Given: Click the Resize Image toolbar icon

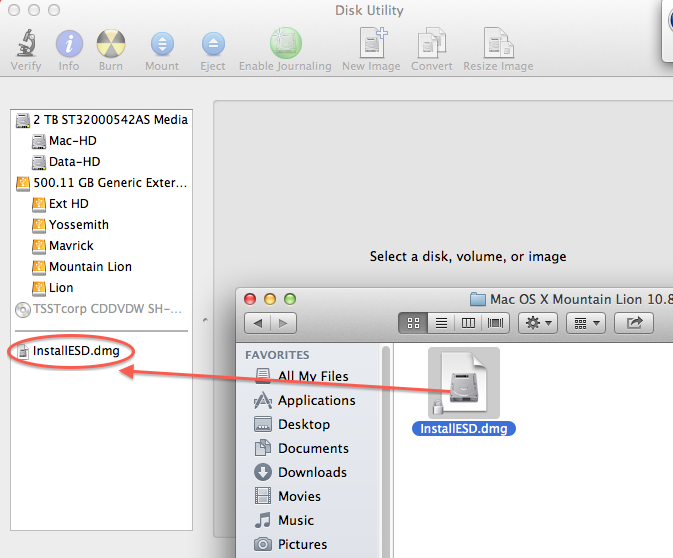Looking at the screenshot, I should tap(498, 42).
